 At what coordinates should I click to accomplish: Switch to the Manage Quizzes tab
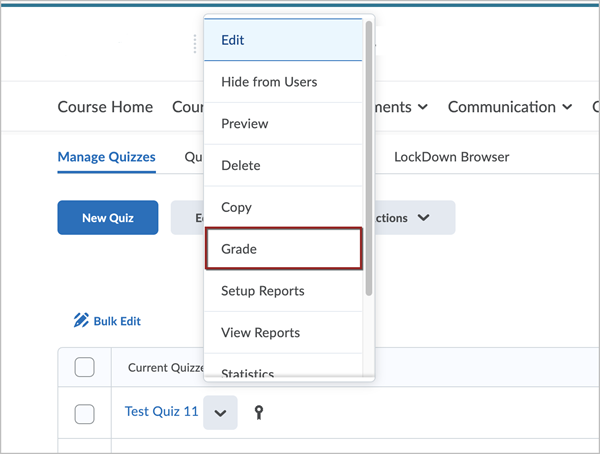click(106, 157)
